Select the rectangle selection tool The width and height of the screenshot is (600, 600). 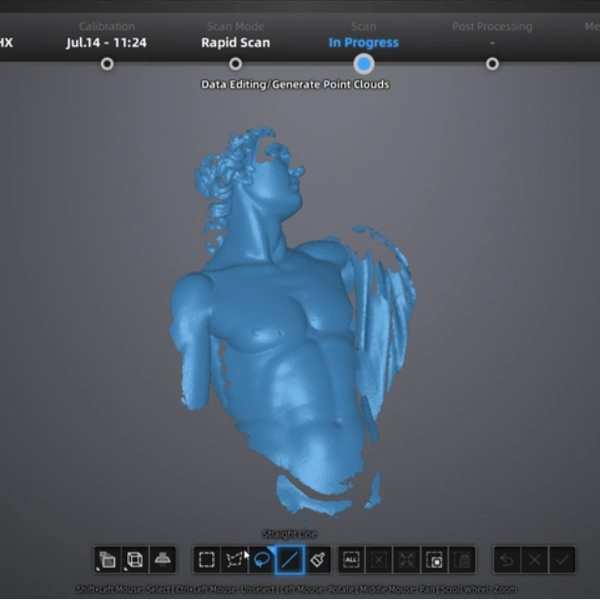tap(207, 560)
